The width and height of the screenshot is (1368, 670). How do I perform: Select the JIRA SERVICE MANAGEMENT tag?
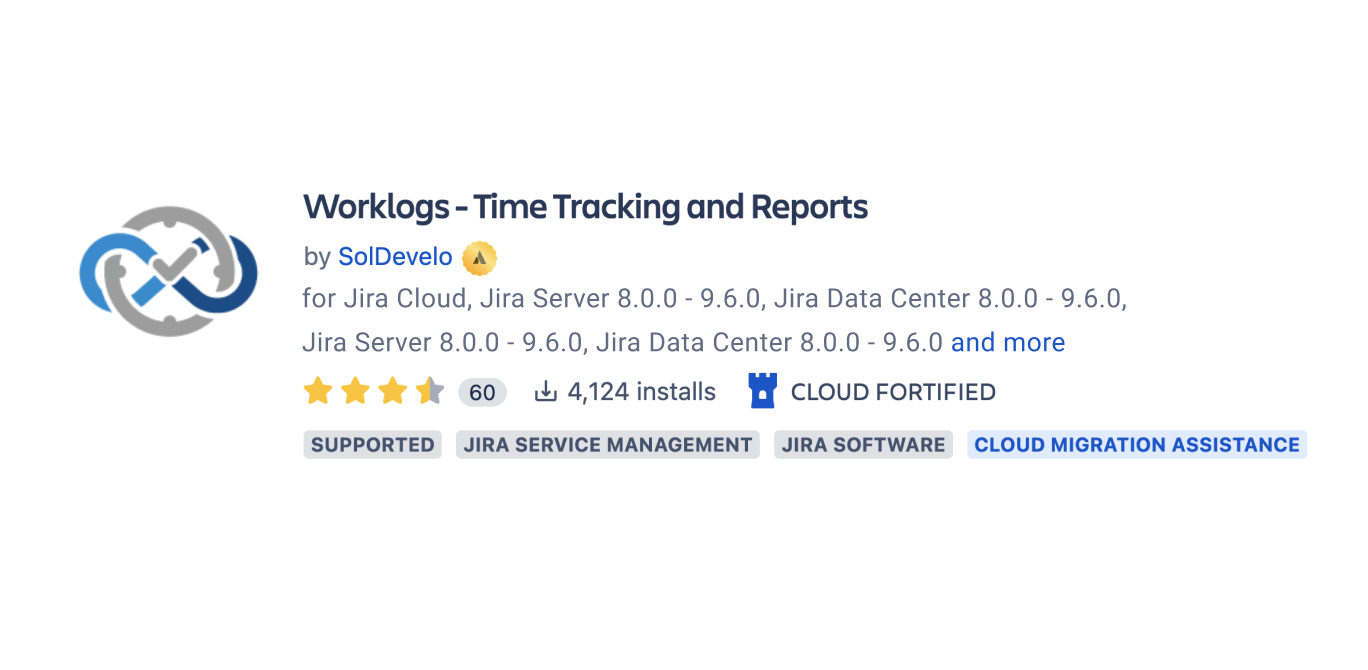(607, 444)
